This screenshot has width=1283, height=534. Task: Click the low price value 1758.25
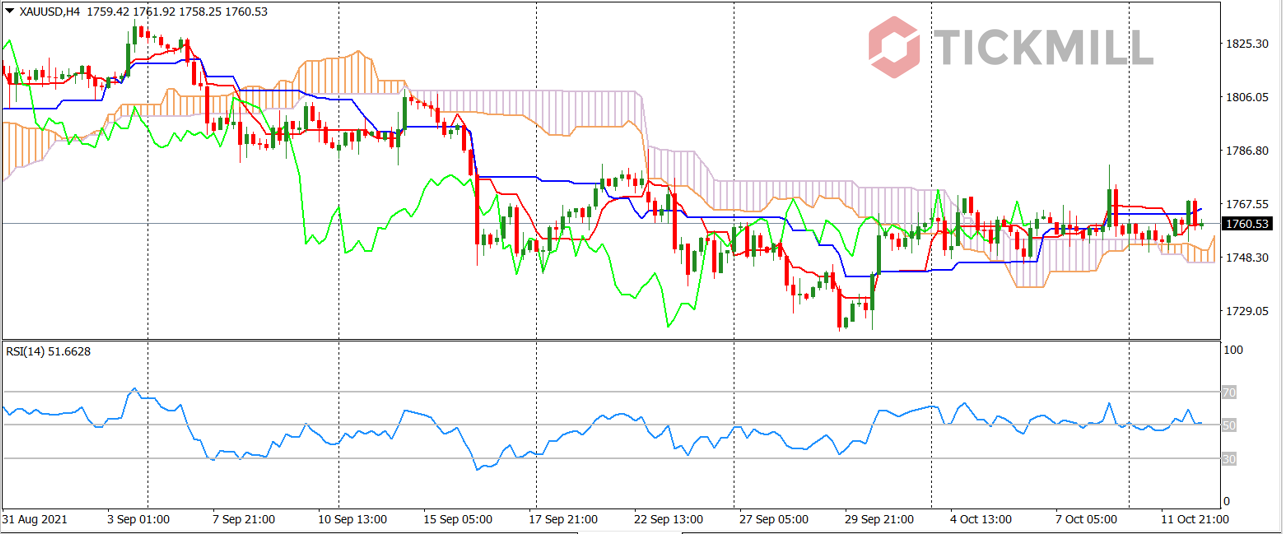tap(198, 12)
